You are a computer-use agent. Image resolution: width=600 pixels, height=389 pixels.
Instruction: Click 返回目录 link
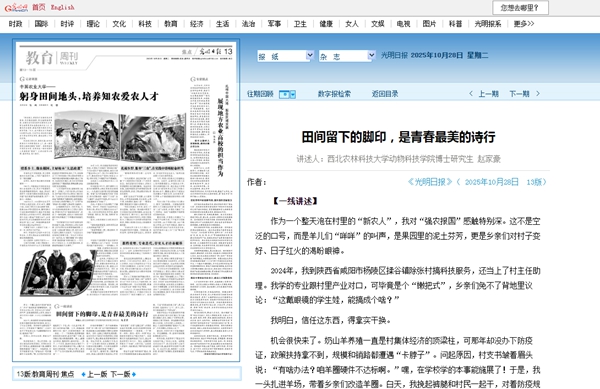(x=385, y=94)
